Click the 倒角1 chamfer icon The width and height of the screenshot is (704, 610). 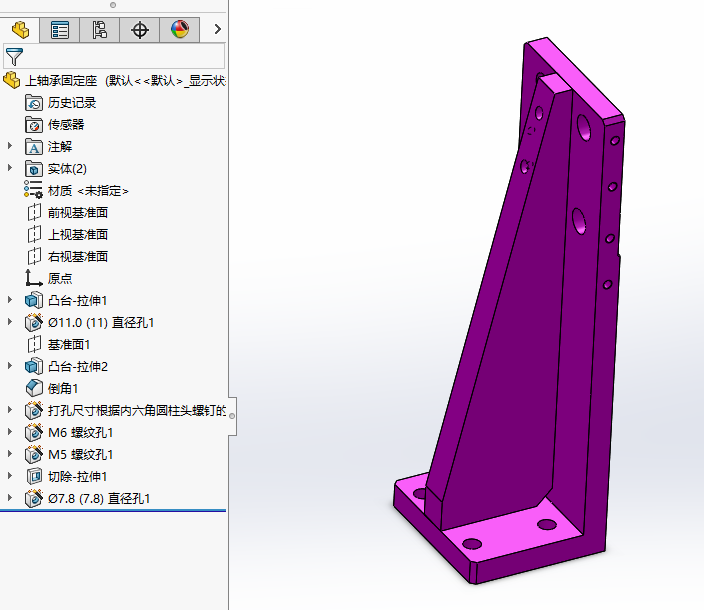tap(34, 388)
